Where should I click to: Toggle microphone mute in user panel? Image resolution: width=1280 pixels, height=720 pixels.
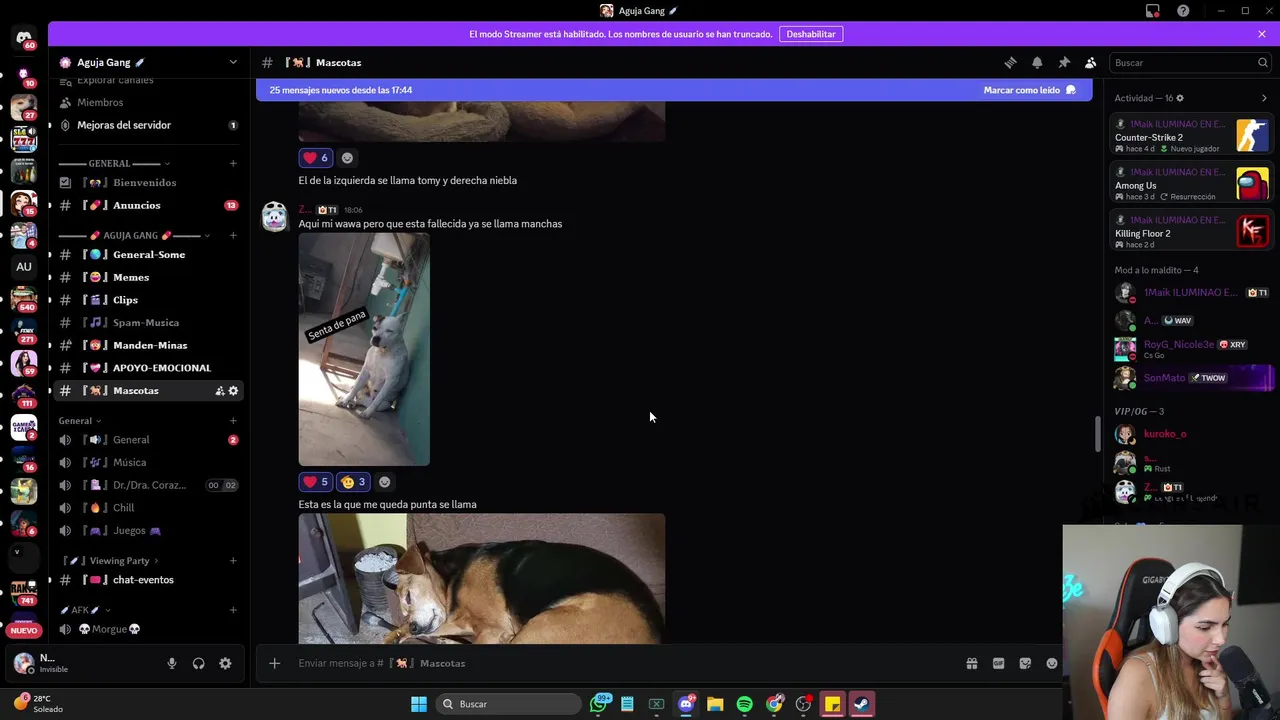172,663
